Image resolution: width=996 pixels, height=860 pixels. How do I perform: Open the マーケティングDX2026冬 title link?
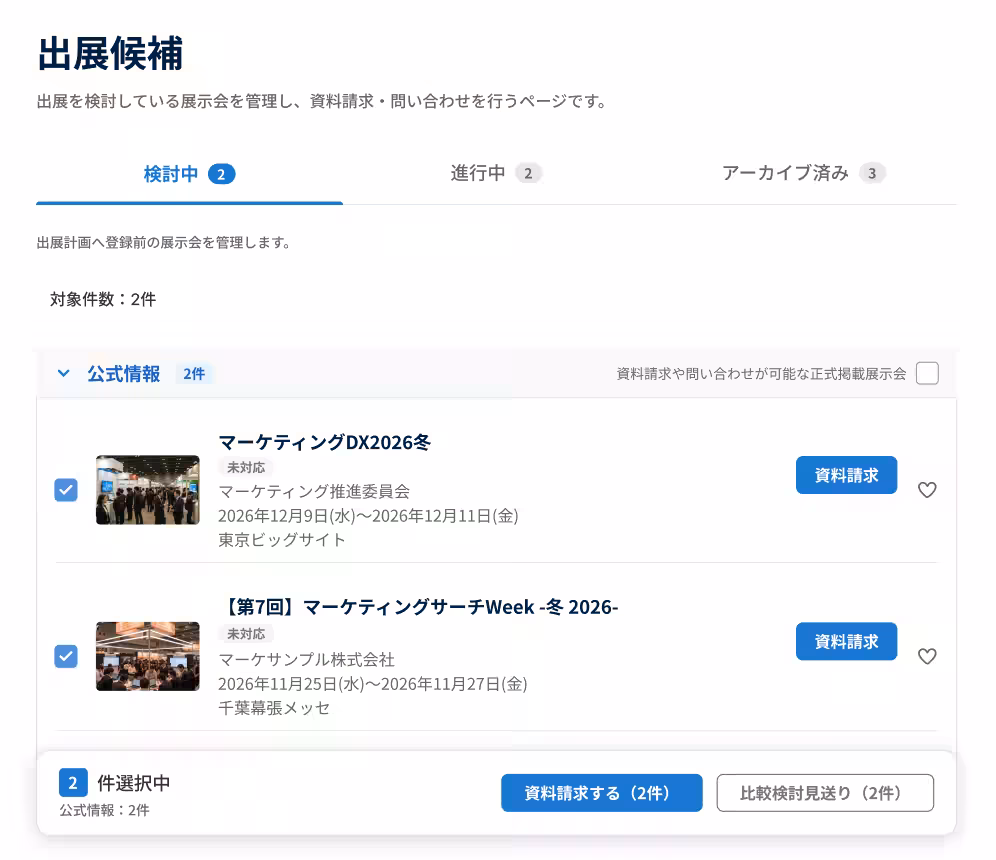point(325,442)
